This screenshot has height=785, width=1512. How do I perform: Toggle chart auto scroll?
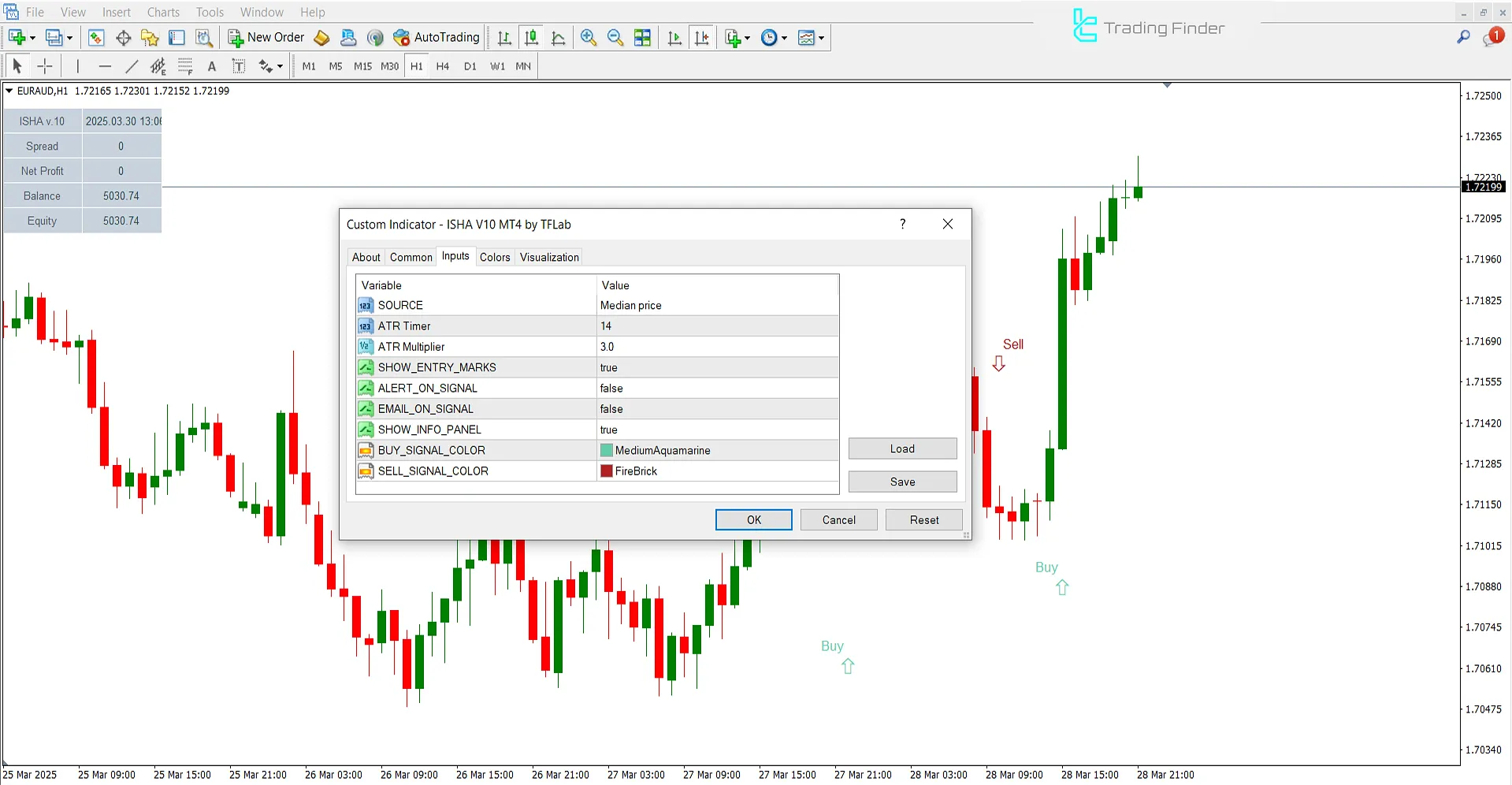point(674,37)
